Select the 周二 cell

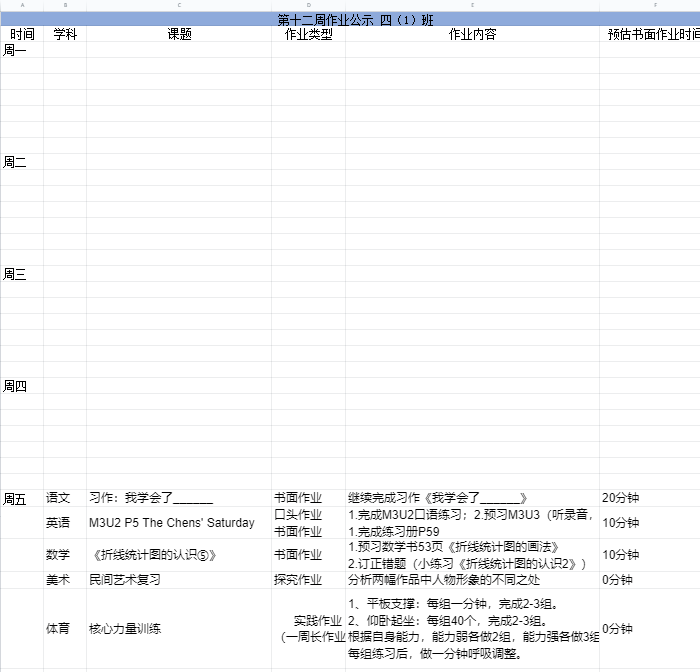click(22, 162)
